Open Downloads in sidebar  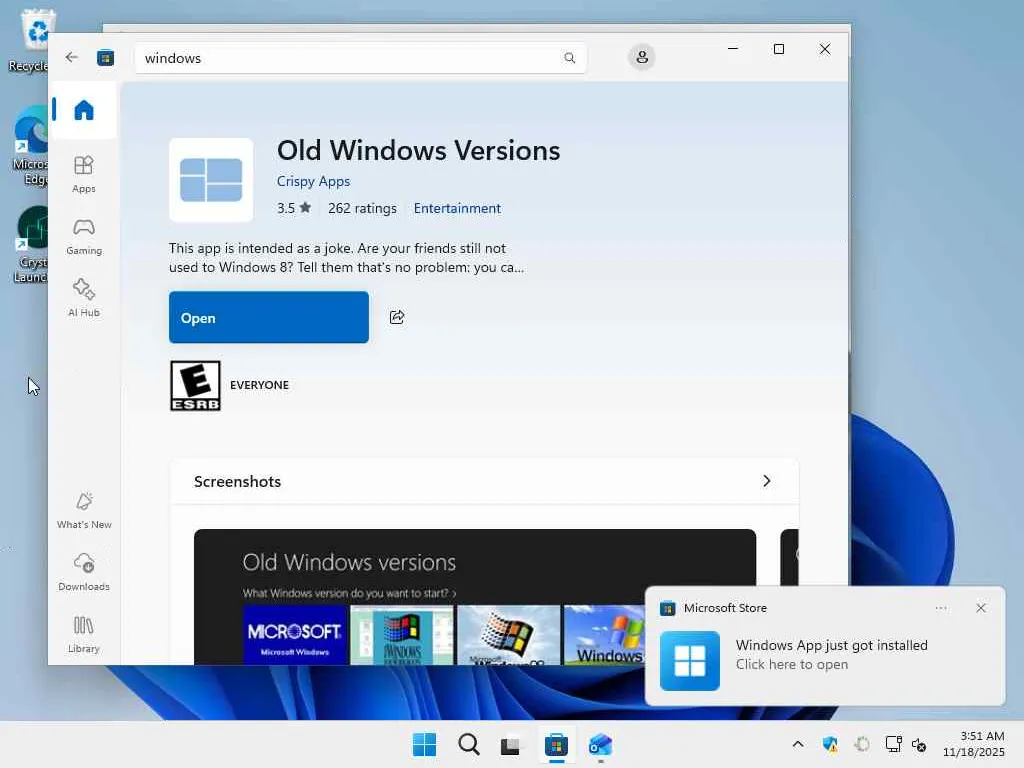84,572
